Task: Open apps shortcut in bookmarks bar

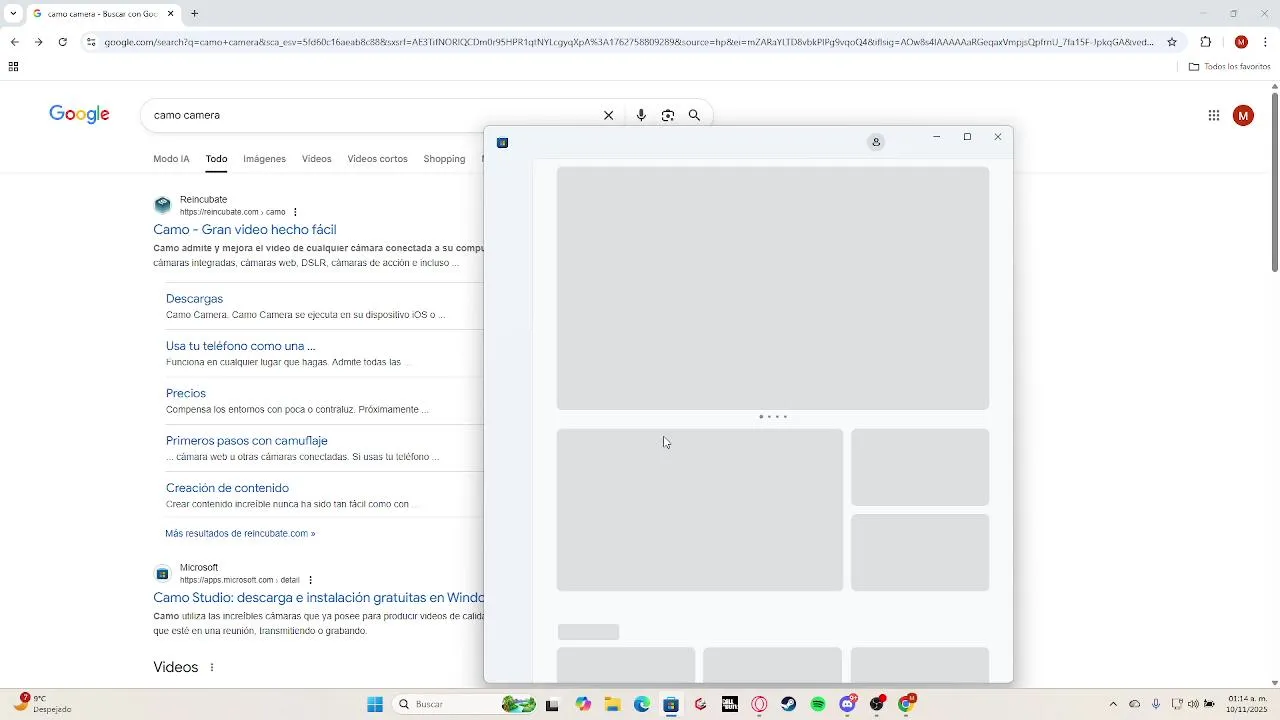Action: coord(13,67)
